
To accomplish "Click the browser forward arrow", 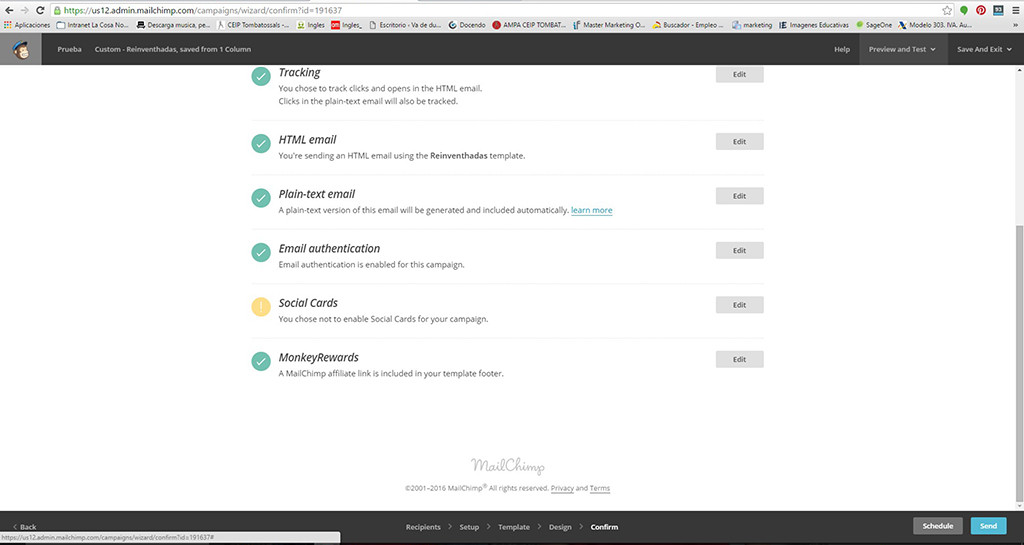I will 25,10.
